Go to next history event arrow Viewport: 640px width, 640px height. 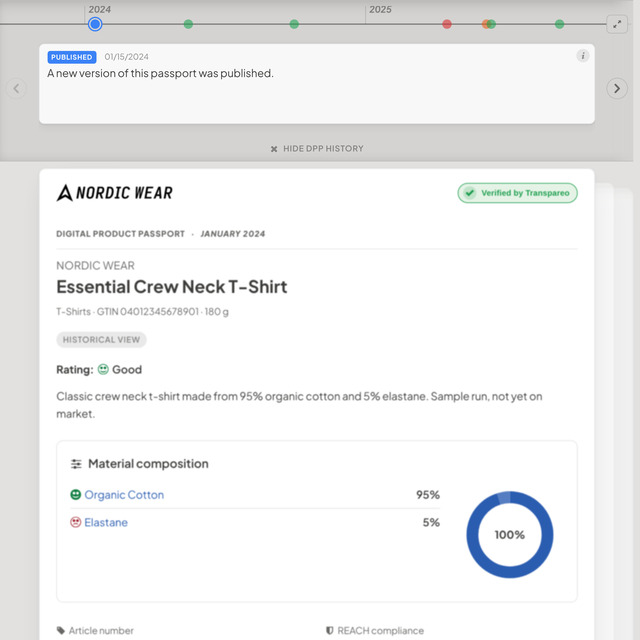[617, 88]
